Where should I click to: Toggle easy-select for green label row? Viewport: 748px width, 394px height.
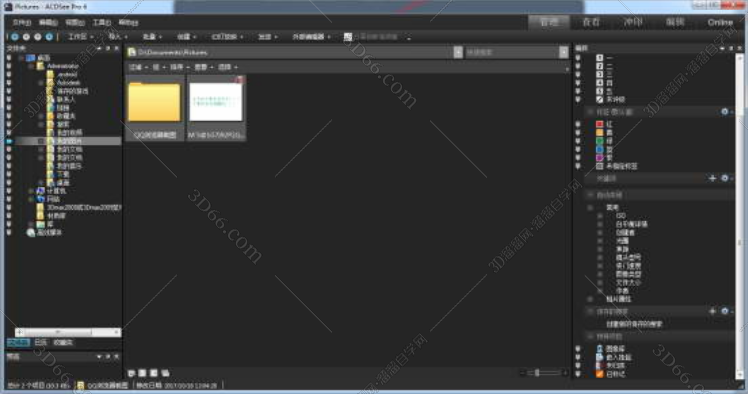coord(578,141)
